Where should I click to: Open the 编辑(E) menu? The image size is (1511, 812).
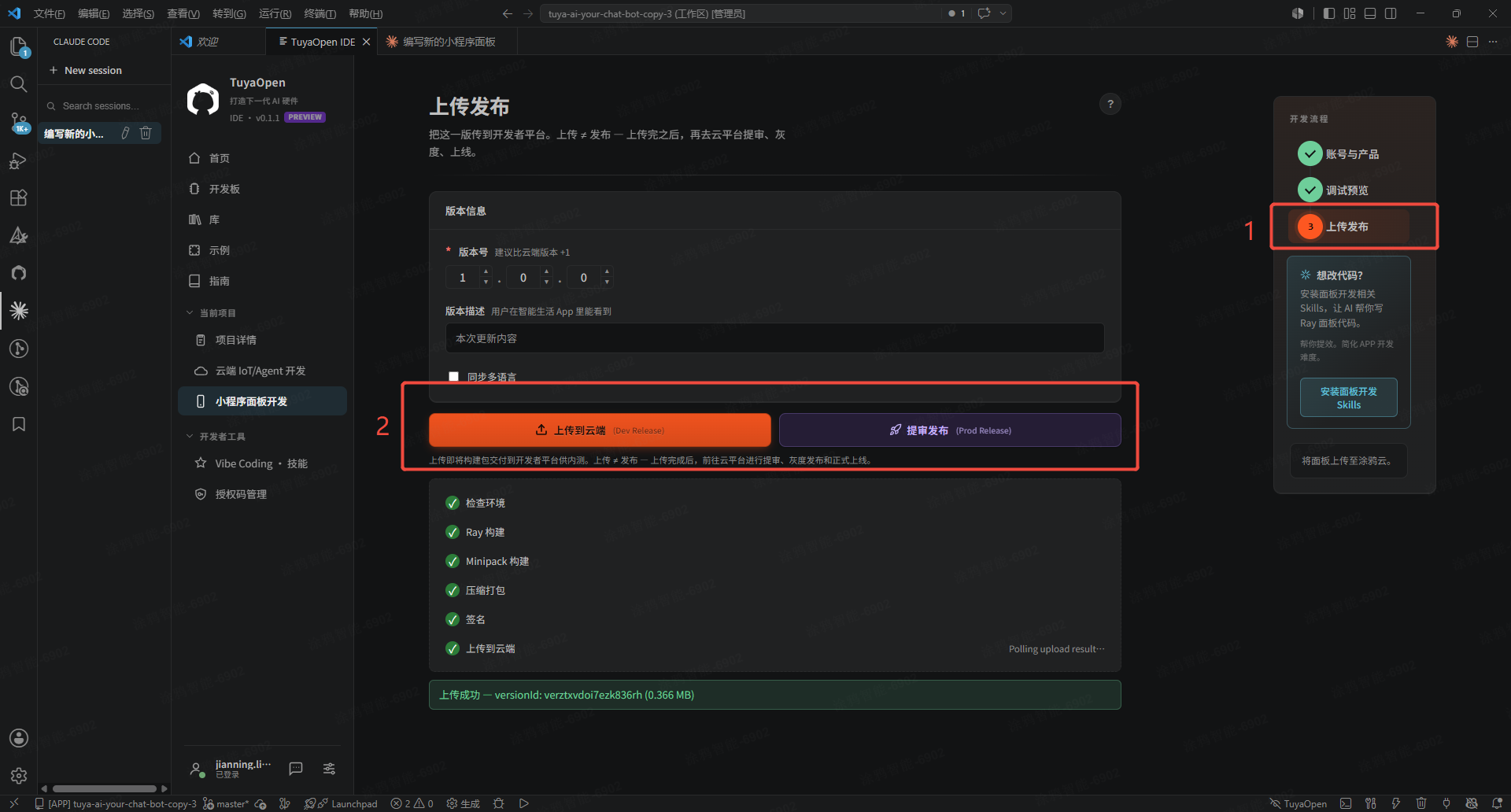94,13
